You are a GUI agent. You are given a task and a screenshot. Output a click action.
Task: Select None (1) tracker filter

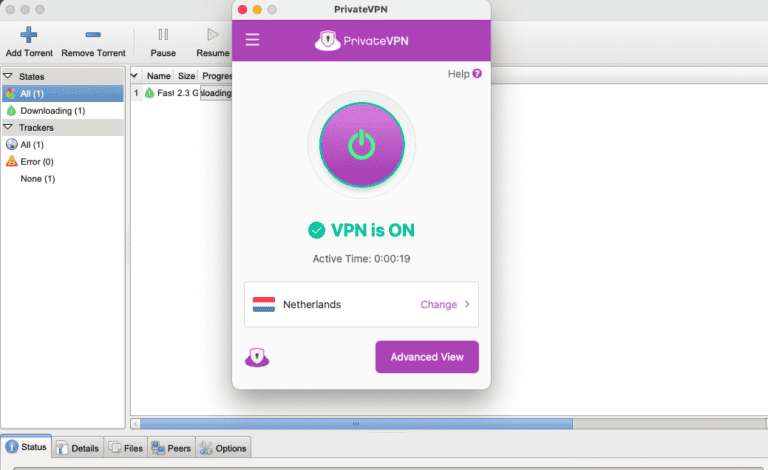[63, 179]
